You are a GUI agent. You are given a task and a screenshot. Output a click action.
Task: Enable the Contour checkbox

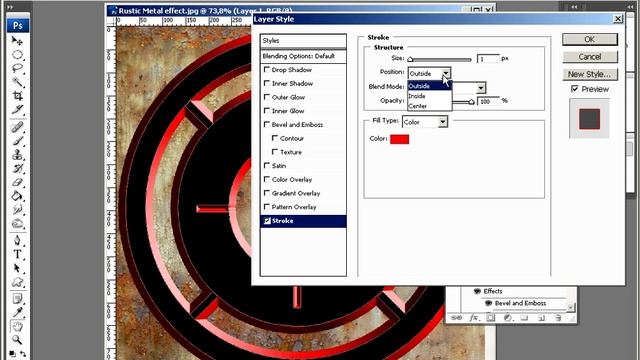275,138
